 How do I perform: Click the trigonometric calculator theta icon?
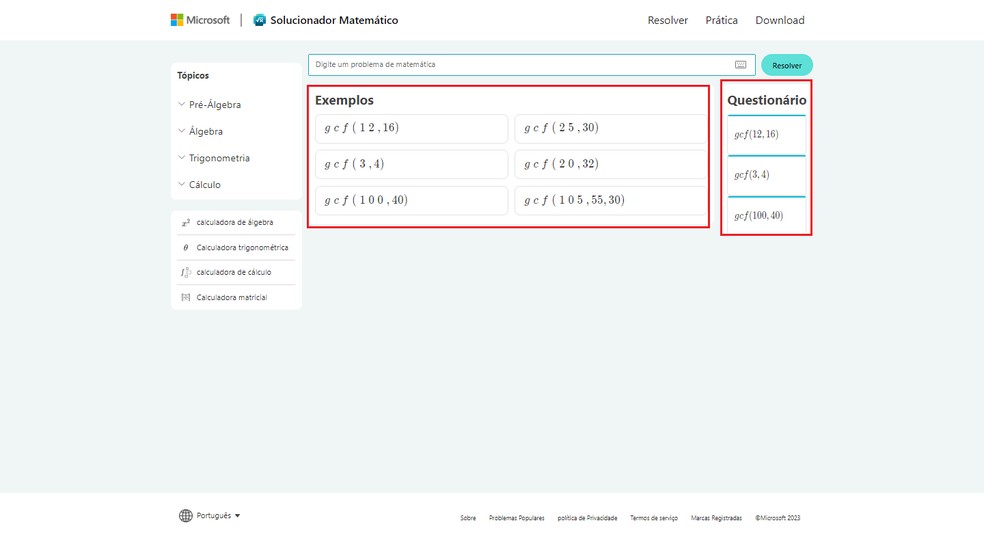pos(186,247)
